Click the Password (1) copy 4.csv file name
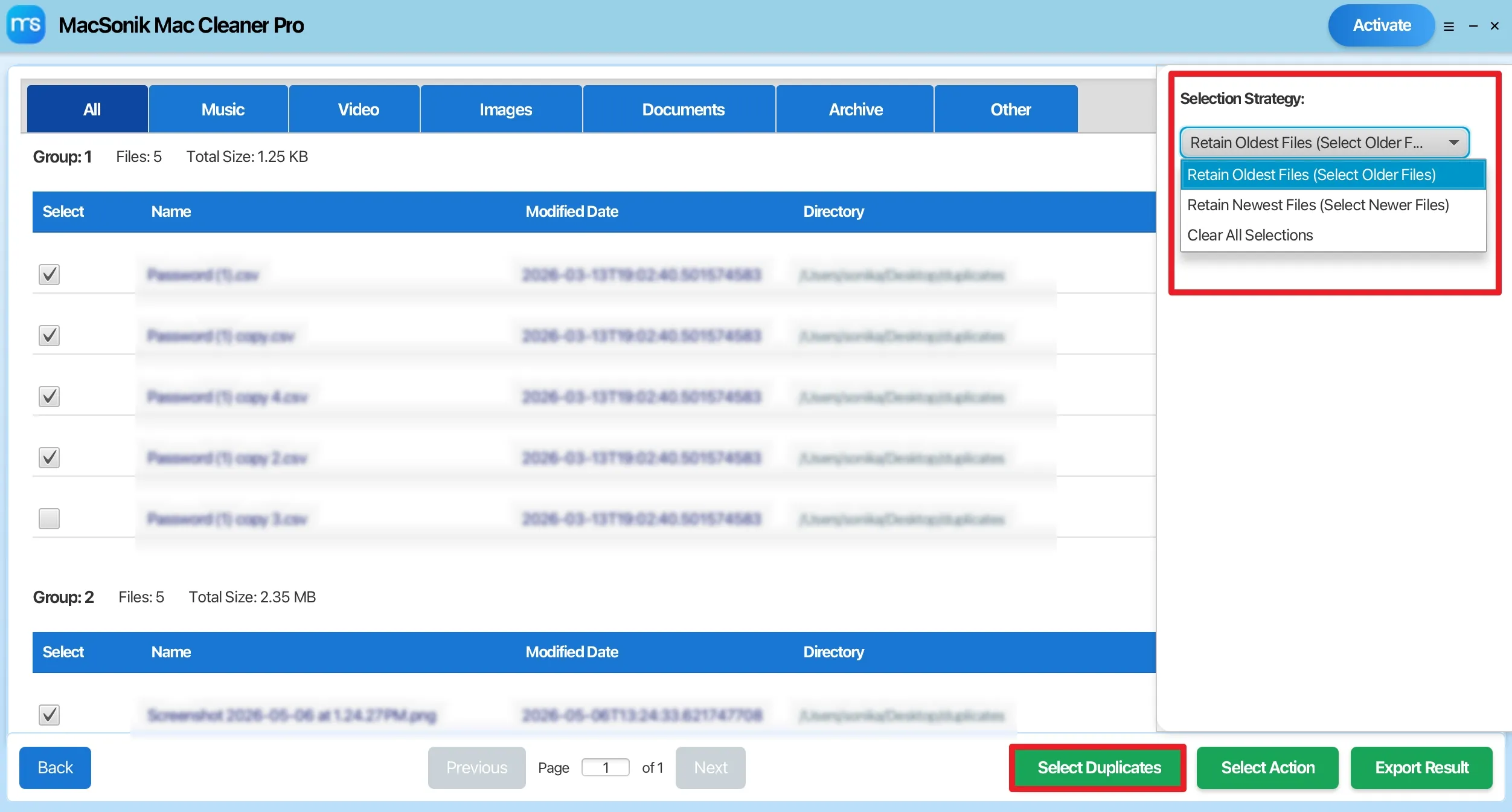 click(x=227, y=397)
